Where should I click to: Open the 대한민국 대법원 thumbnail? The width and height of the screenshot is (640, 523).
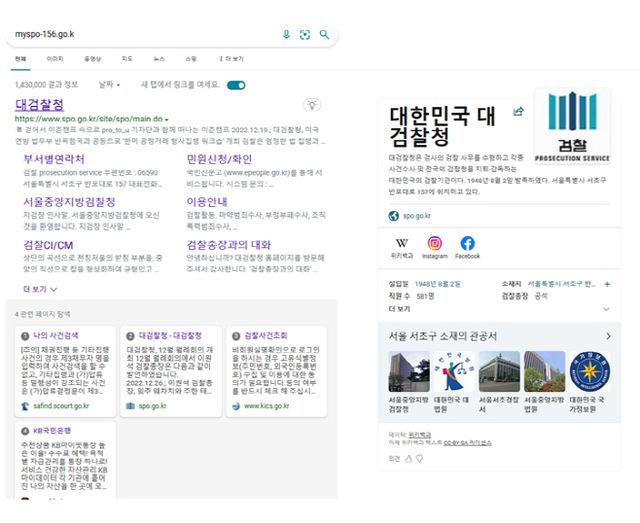tap(454, 372)
